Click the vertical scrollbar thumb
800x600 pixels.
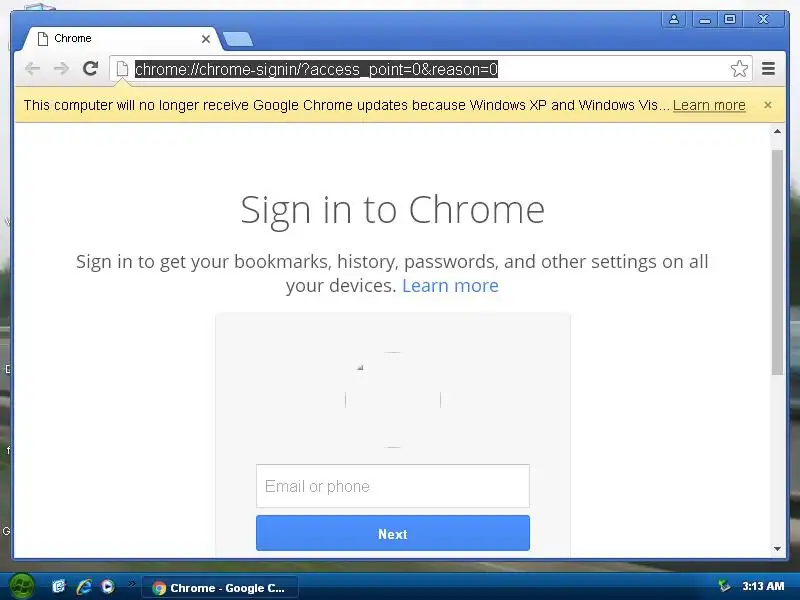tap(777, 263)
